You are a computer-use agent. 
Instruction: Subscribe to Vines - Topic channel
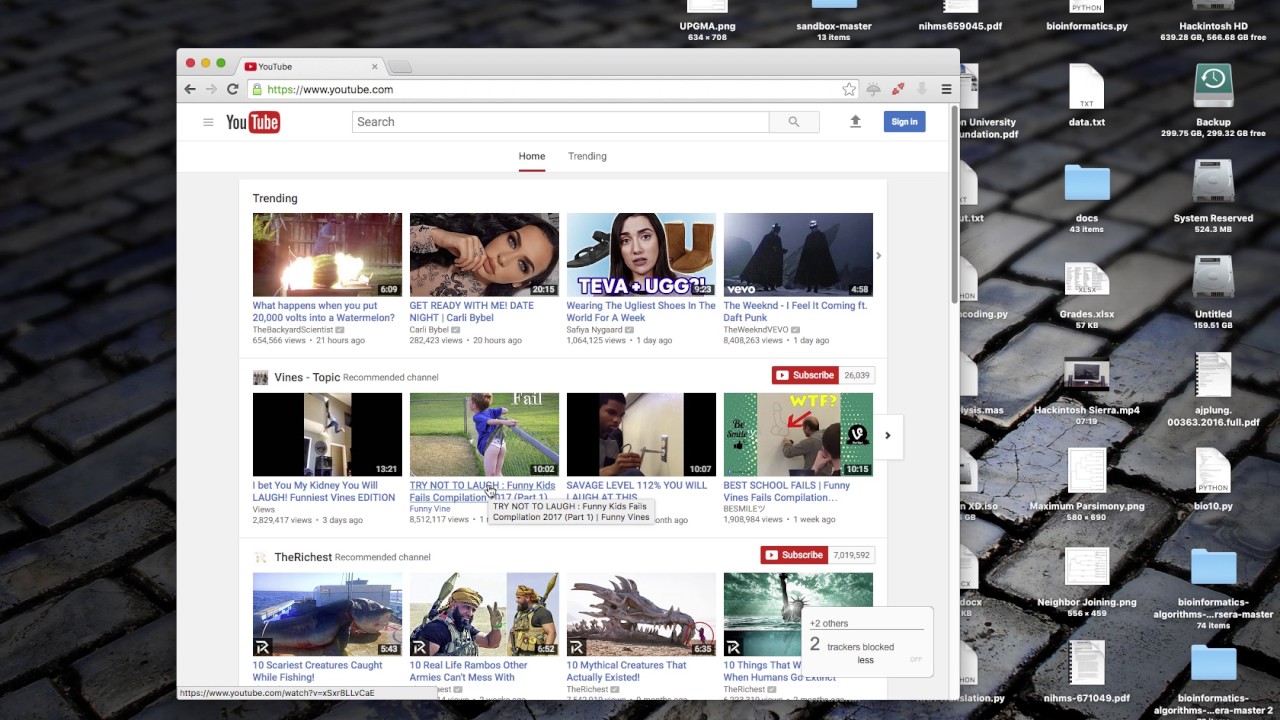805,375
